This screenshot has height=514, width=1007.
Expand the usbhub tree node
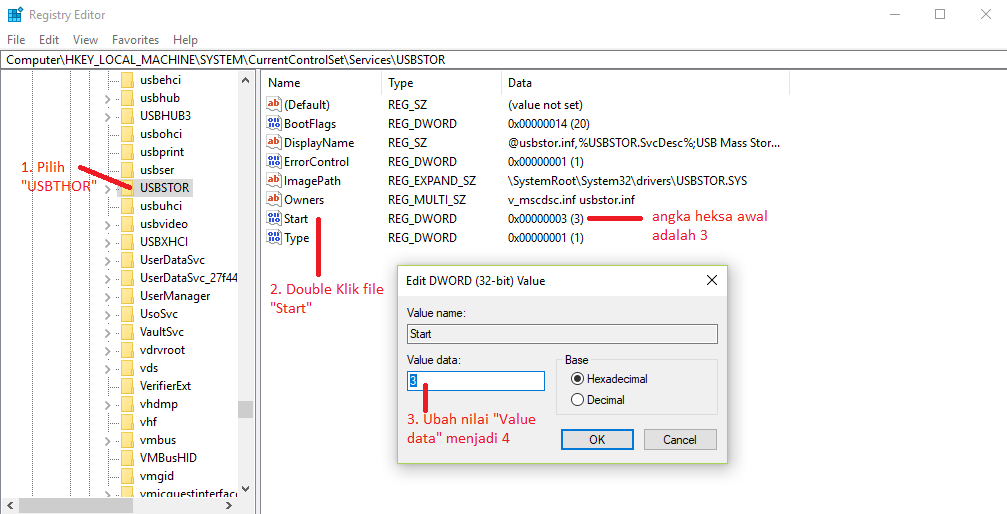tap(107, 98)
